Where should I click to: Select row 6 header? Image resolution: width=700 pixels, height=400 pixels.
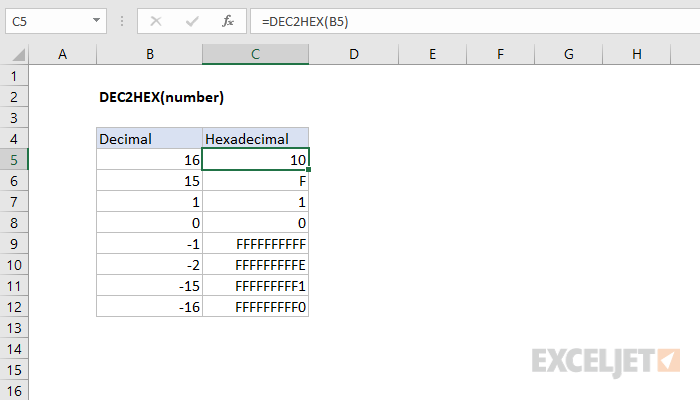coord(14,181)
